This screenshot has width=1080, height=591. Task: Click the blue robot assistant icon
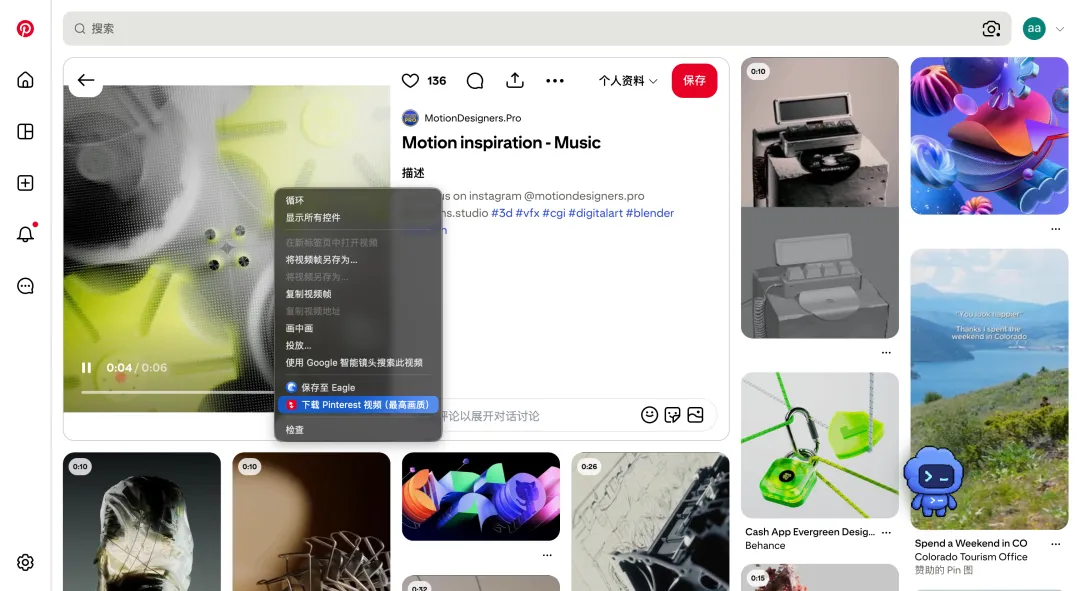(934, 482)
